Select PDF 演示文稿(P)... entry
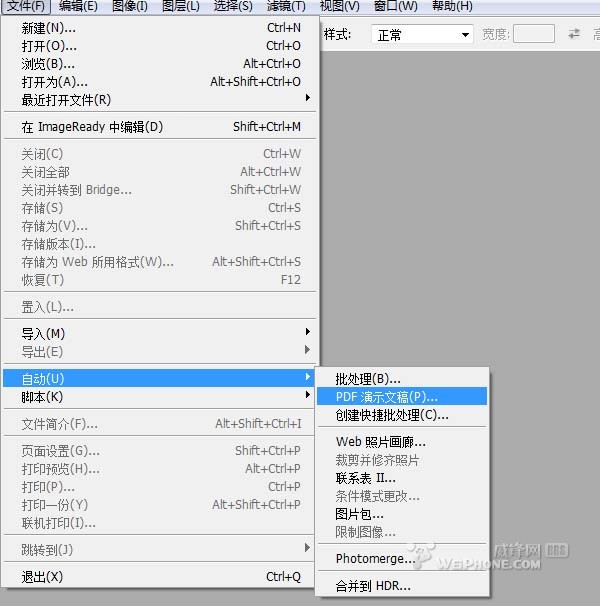Viewport: 600px width, 606px height. click(x=402, y=397)
